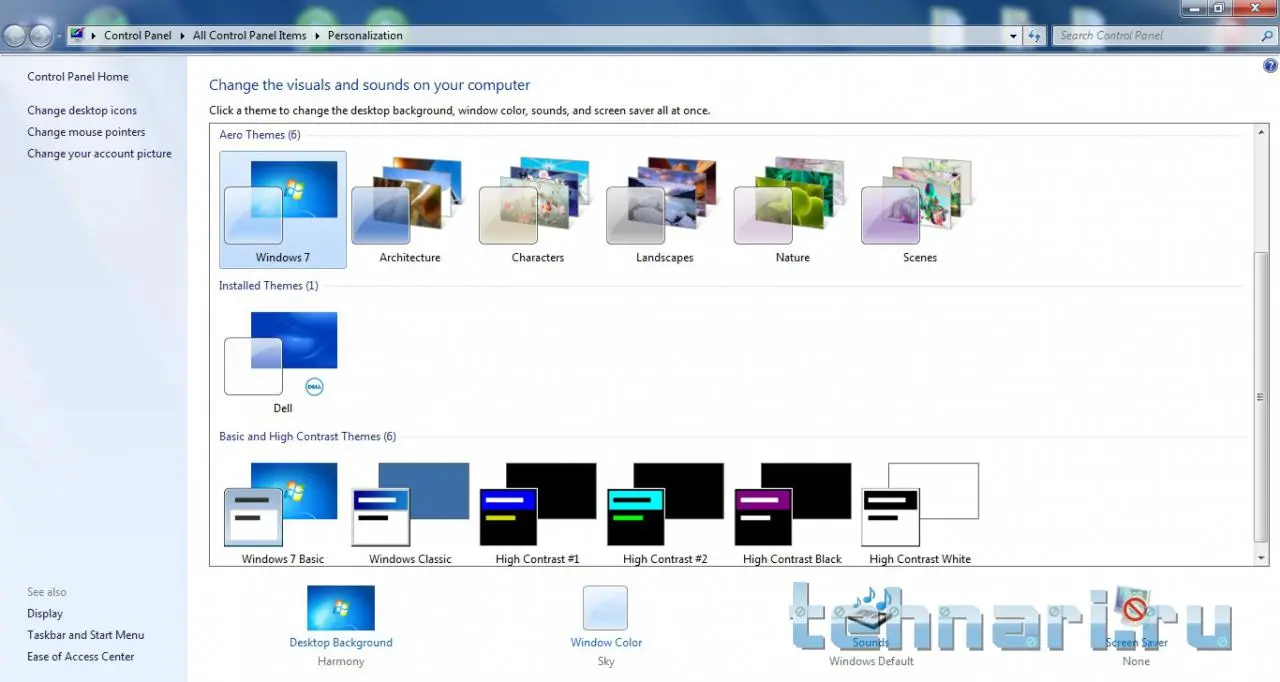Open address bar history dropdown
The image size is (1280, 682).
pyautogui.click(x=1014, y=36)
